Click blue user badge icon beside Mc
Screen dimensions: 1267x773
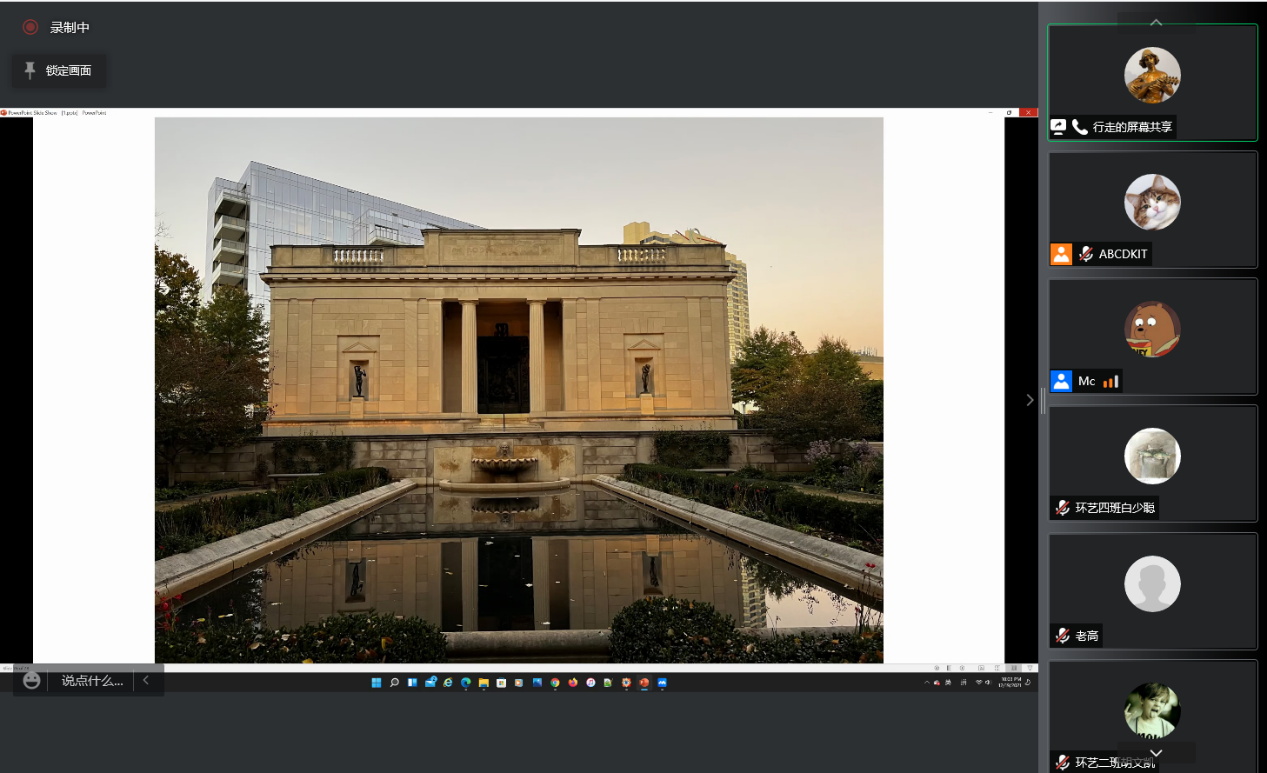[1061, 381]
